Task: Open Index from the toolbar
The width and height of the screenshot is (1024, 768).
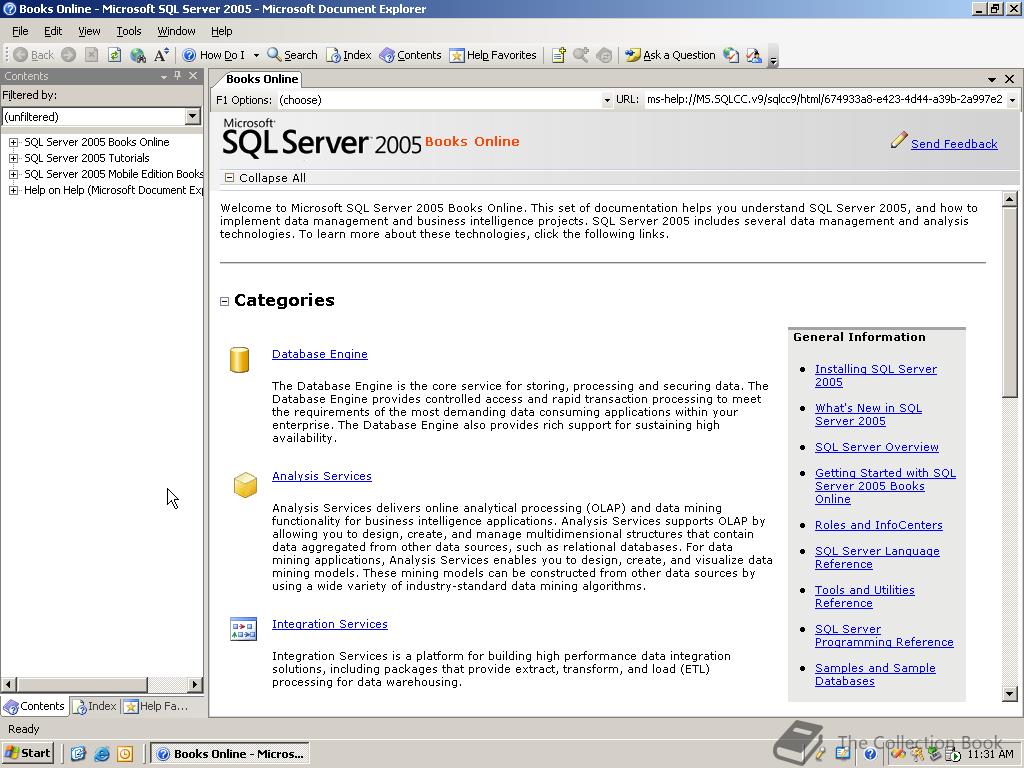Action: pyautogui.click(x=349, y=56)
